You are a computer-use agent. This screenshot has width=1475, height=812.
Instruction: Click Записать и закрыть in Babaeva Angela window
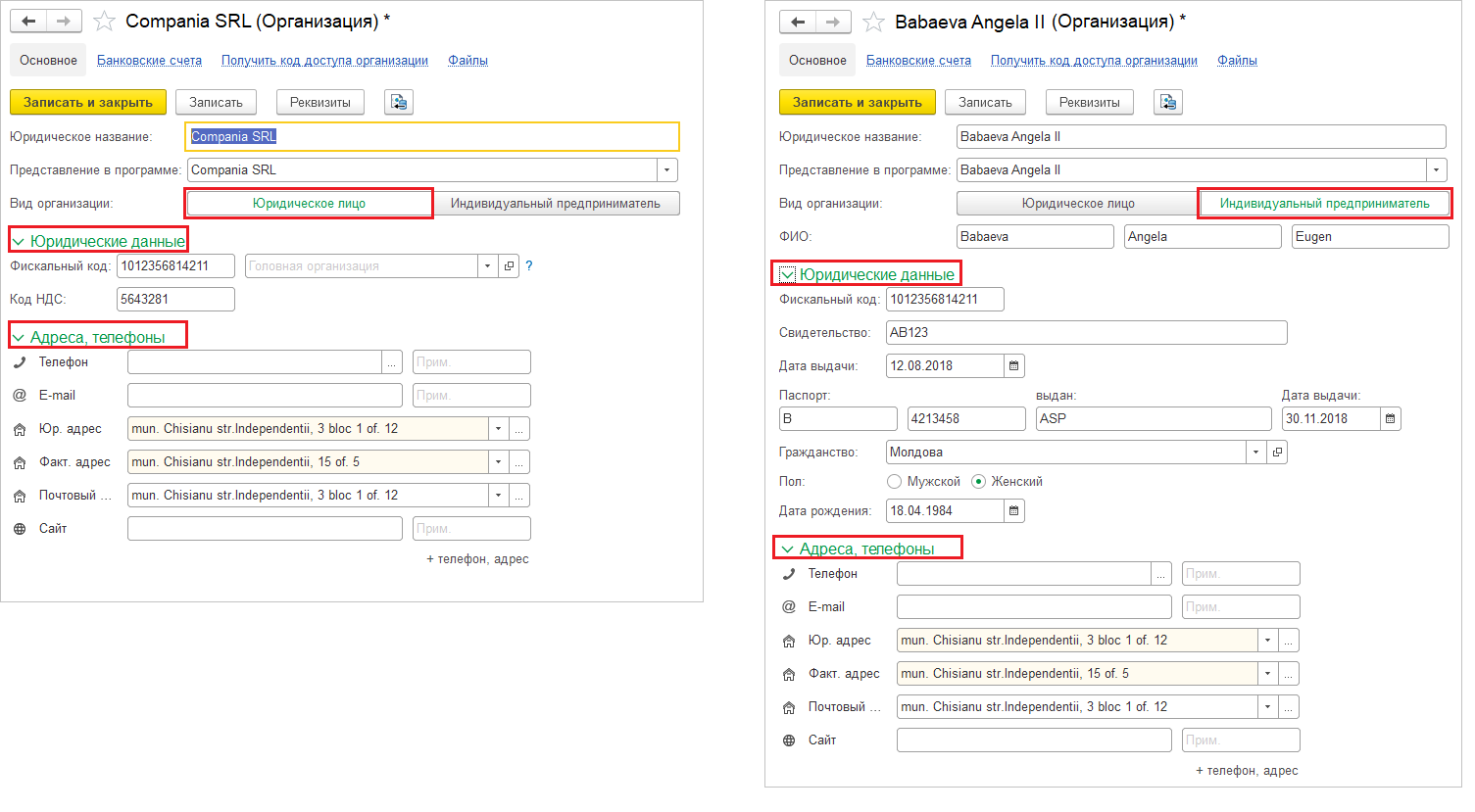858,102
